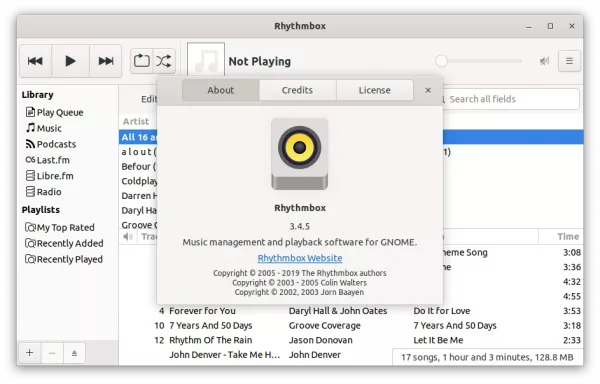
Task: Close the About dialog
Action: [428, 90]
